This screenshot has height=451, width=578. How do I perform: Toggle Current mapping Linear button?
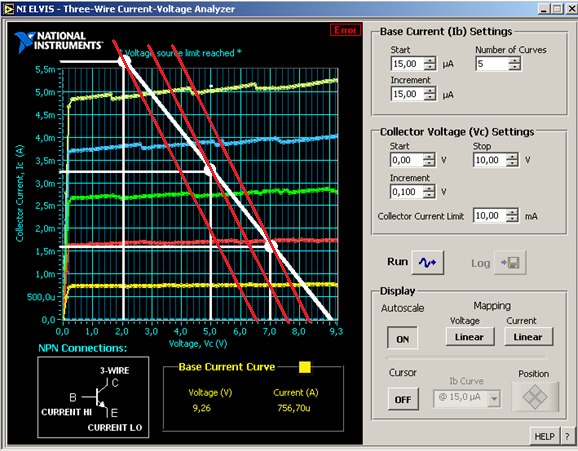click(x=528, y=337)
